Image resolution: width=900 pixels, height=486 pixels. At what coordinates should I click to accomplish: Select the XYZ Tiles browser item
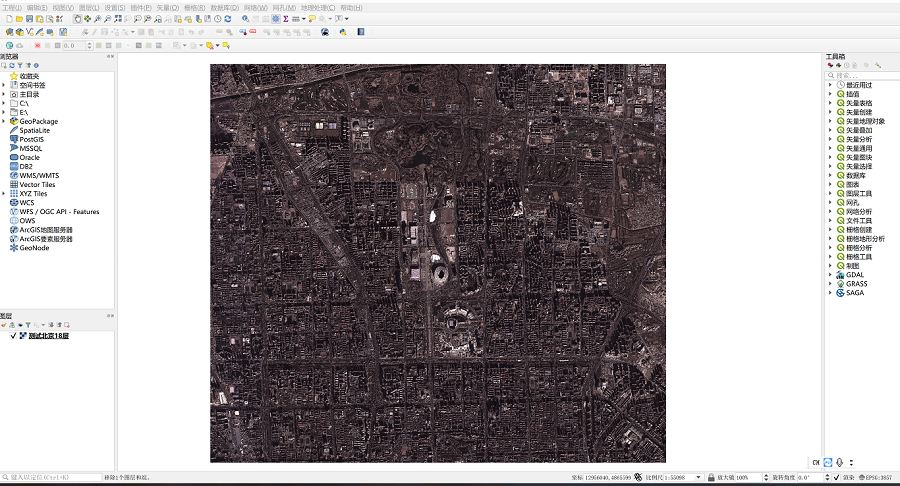[x=33, y=194]
